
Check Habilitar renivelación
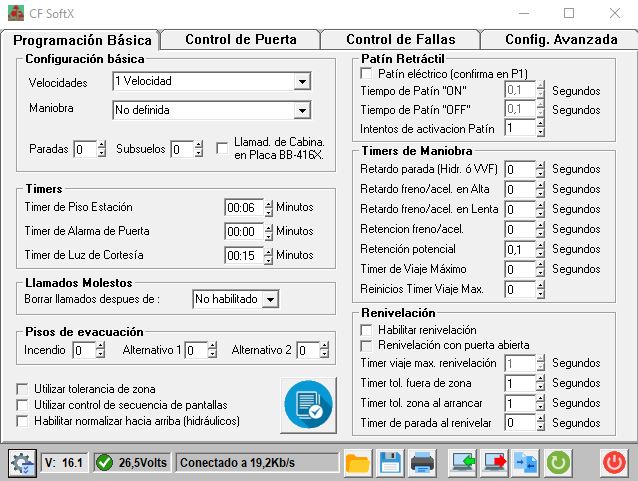pyautogui.click(x=366, y=330)
